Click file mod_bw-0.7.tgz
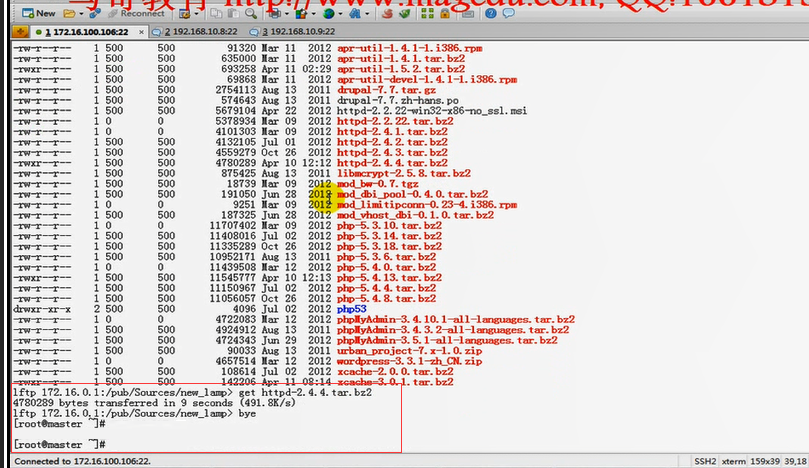Image resolution: width=809 pixels, height=468 pixels. 378,184
